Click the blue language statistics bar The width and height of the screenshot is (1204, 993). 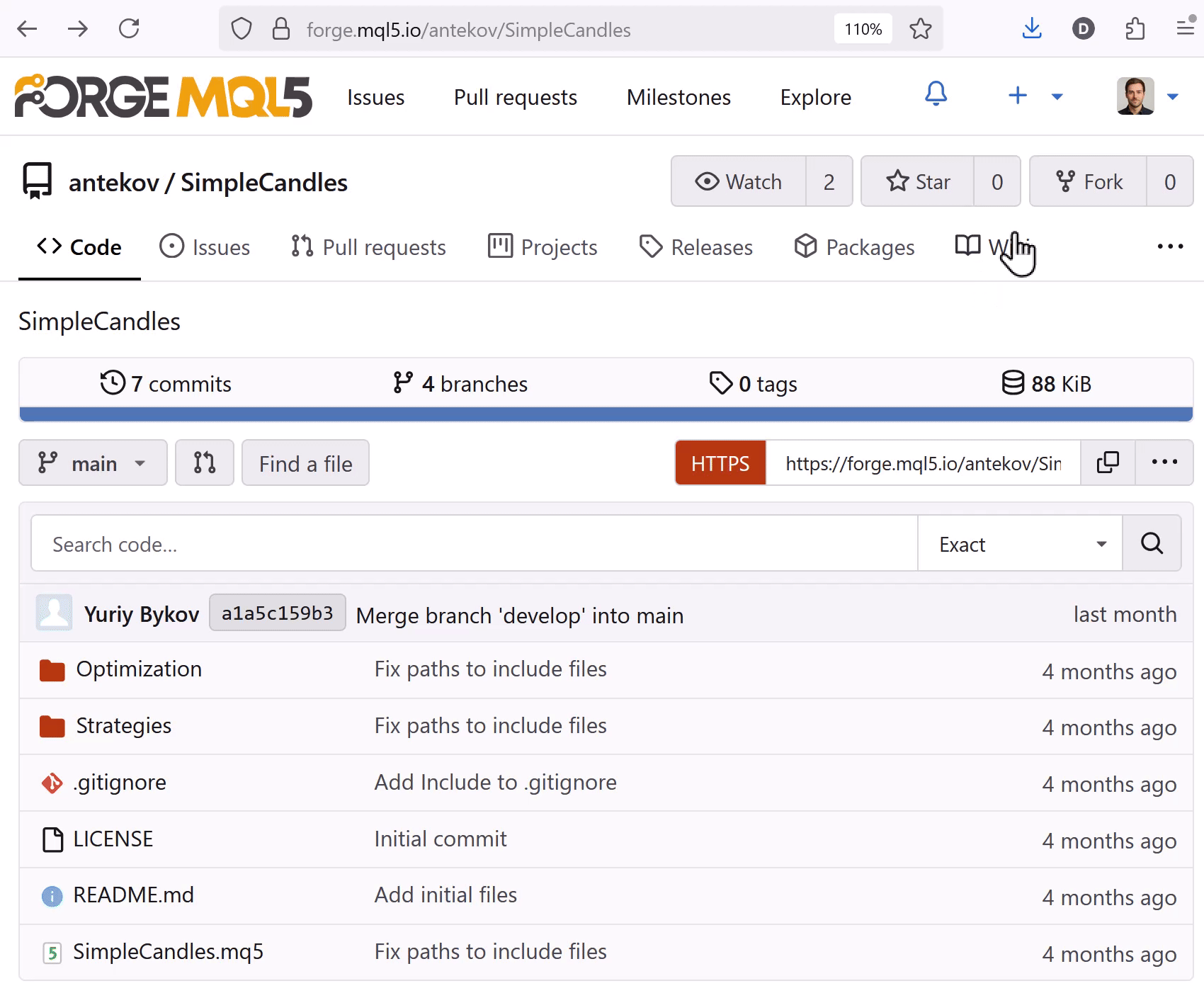[606, 414]
